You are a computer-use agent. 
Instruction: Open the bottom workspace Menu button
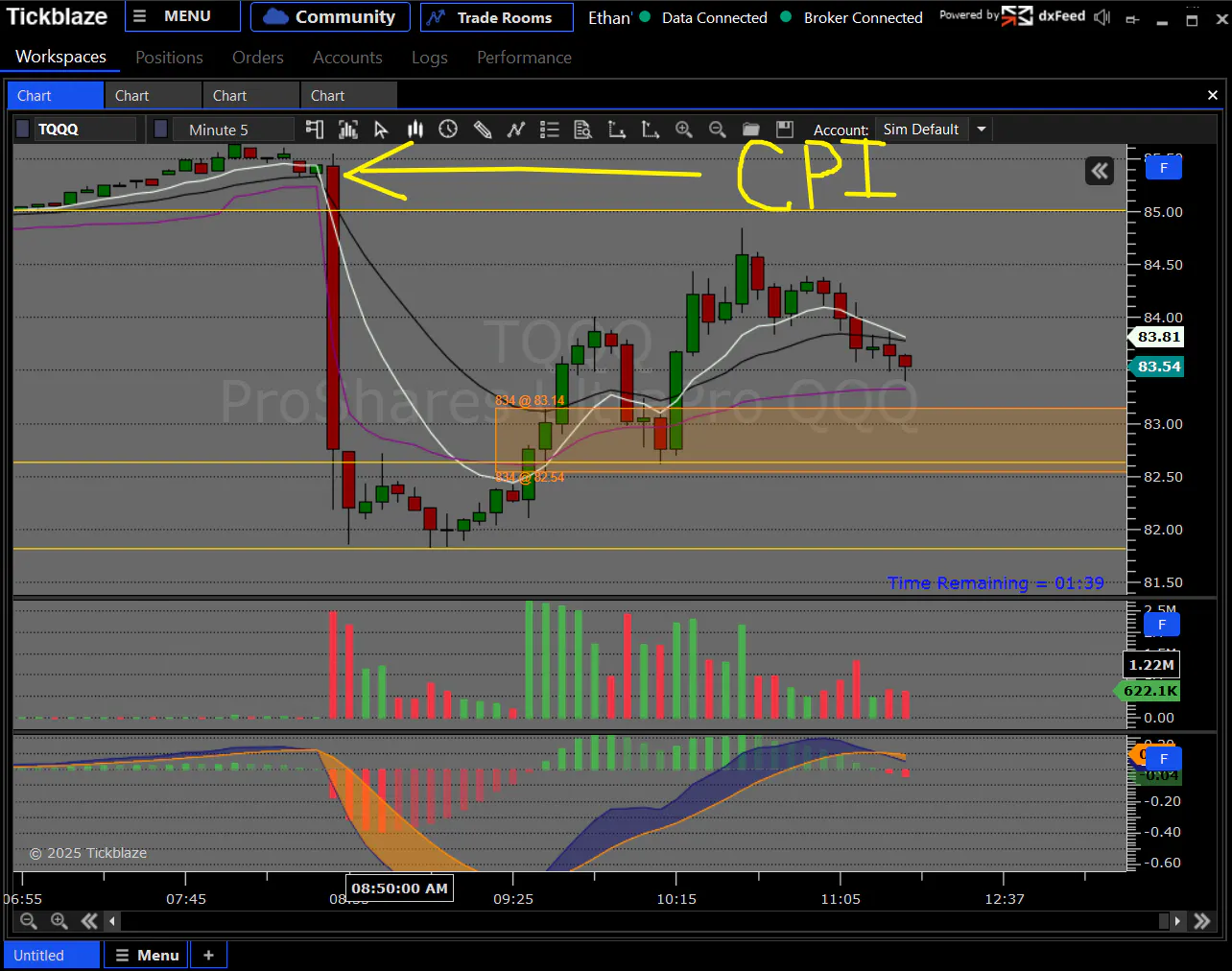(147, 955)
